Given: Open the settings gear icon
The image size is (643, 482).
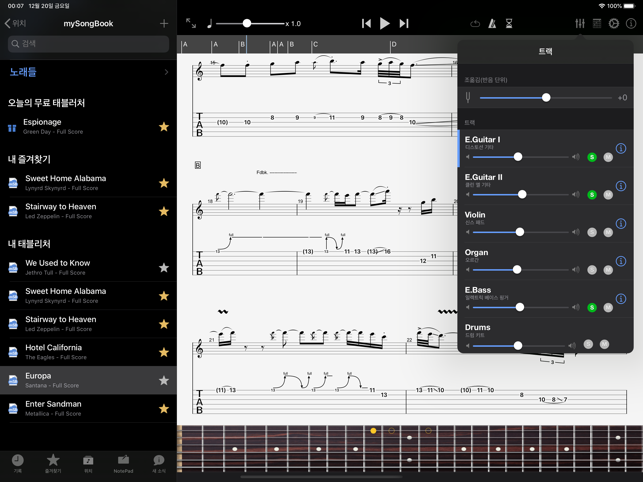Looking at the screenshot, I should (613, 23).
